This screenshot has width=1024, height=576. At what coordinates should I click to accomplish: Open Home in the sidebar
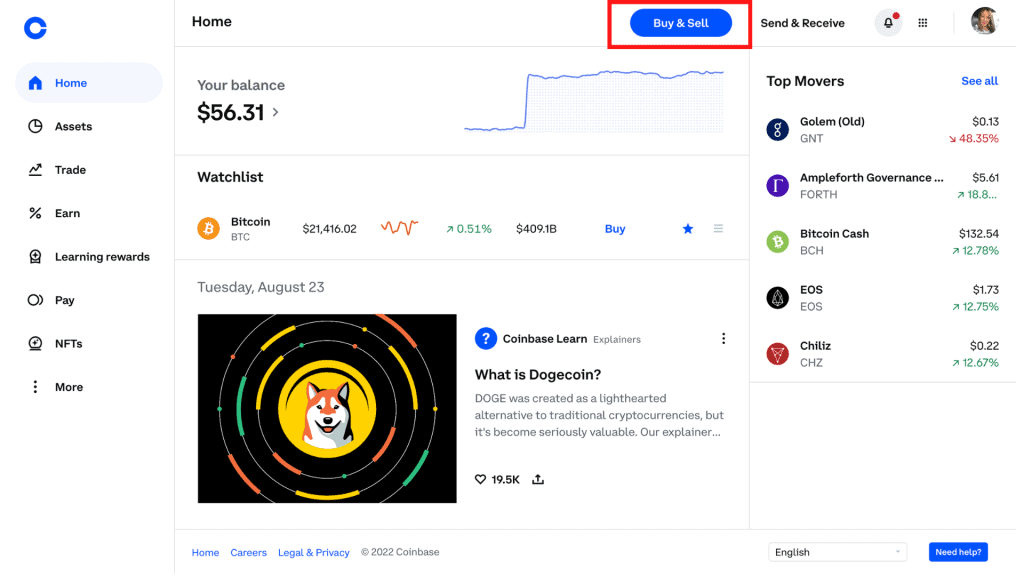tap(89, 83)
